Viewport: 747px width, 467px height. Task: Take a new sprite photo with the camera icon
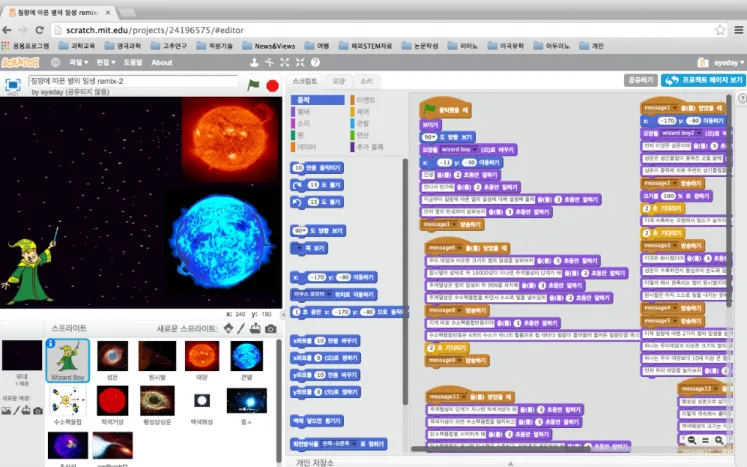[x=271, y=329]
